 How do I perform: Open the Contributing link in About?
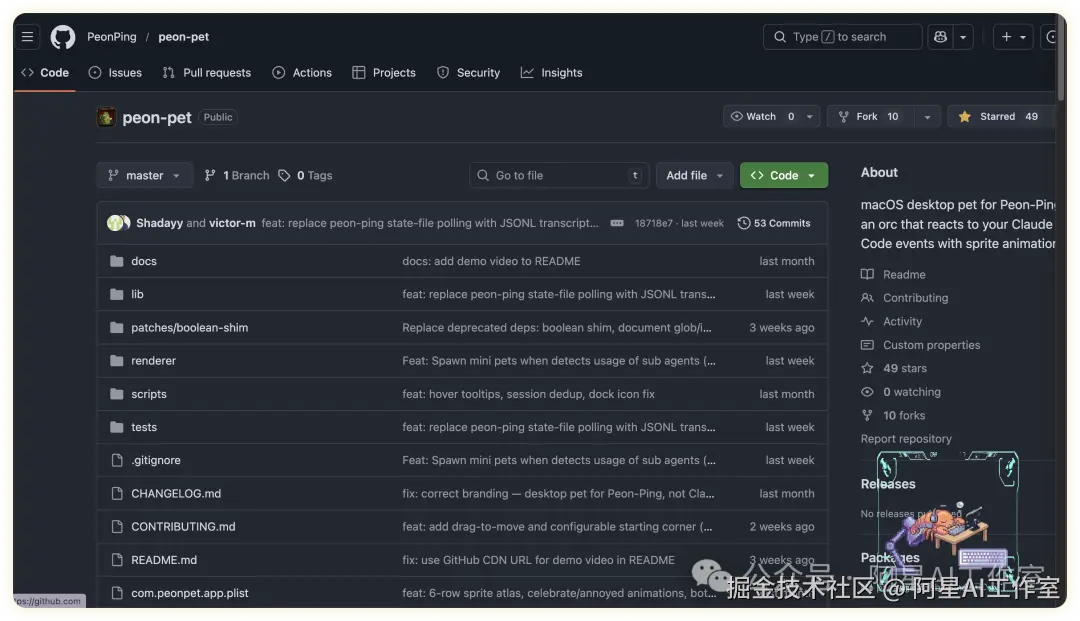904,297
